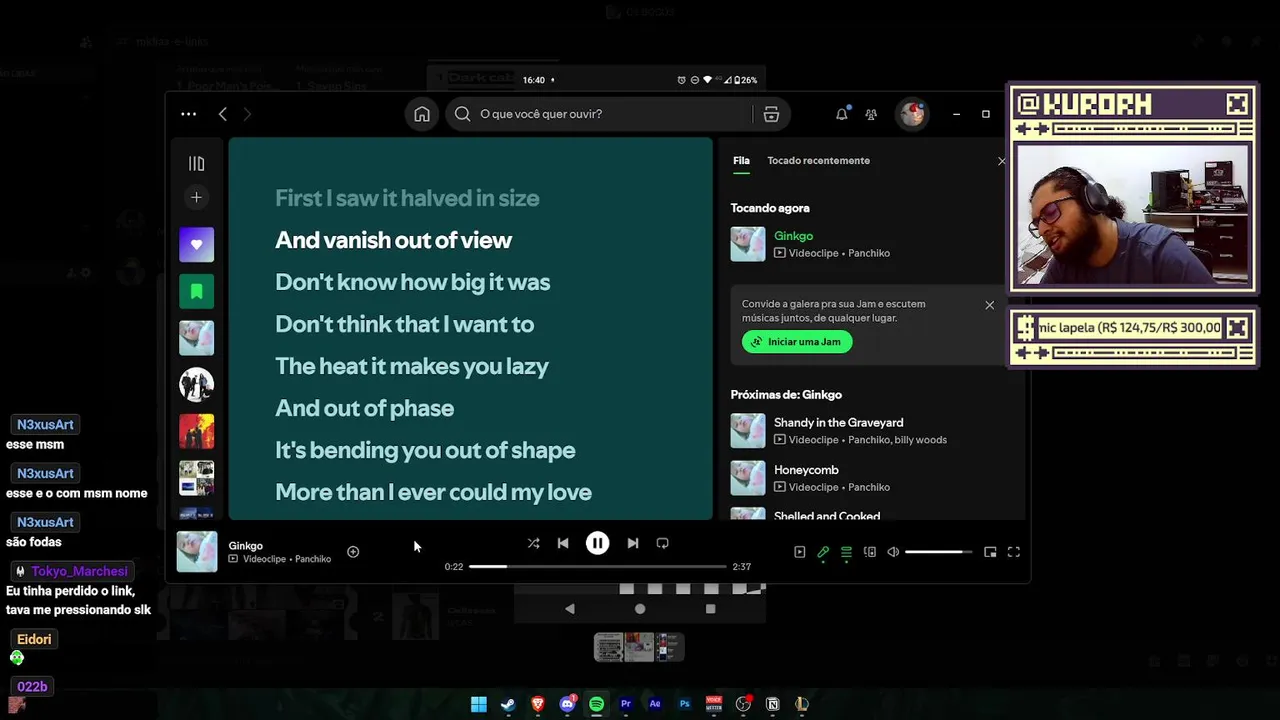Open the black-and-white band sidebar thumbnail
This screenshot has height=720, width=1280.
pyautogui.click(x=196, y=385)
